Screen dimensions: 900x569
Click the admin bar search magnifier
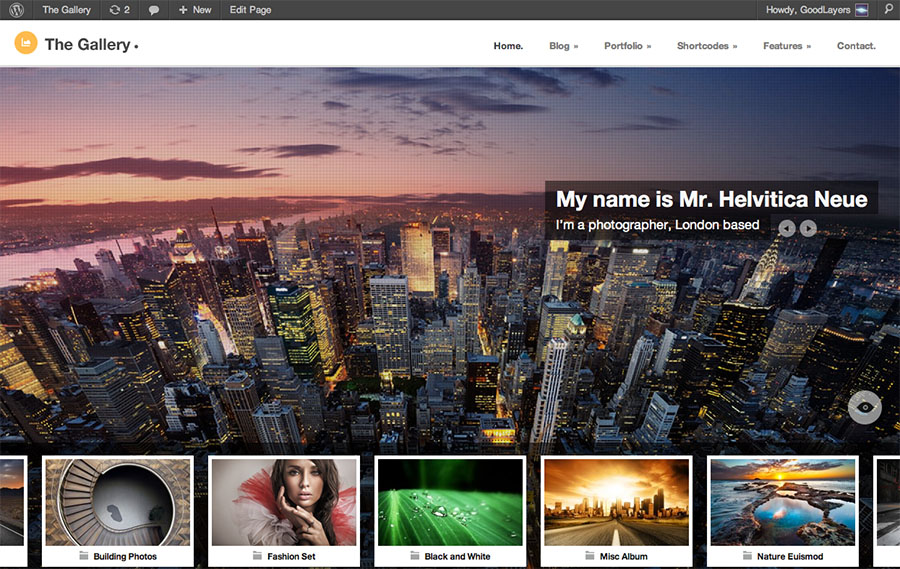889,10
